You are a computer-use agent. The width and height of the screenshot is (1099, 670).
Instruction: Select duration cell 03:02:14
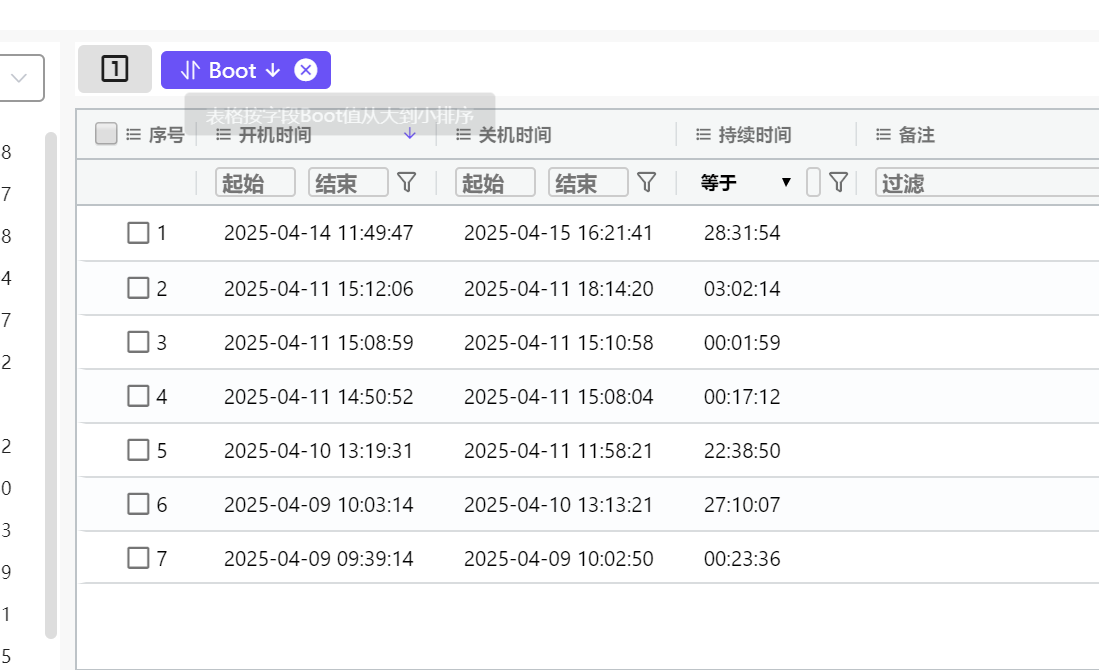click(742, 289)
